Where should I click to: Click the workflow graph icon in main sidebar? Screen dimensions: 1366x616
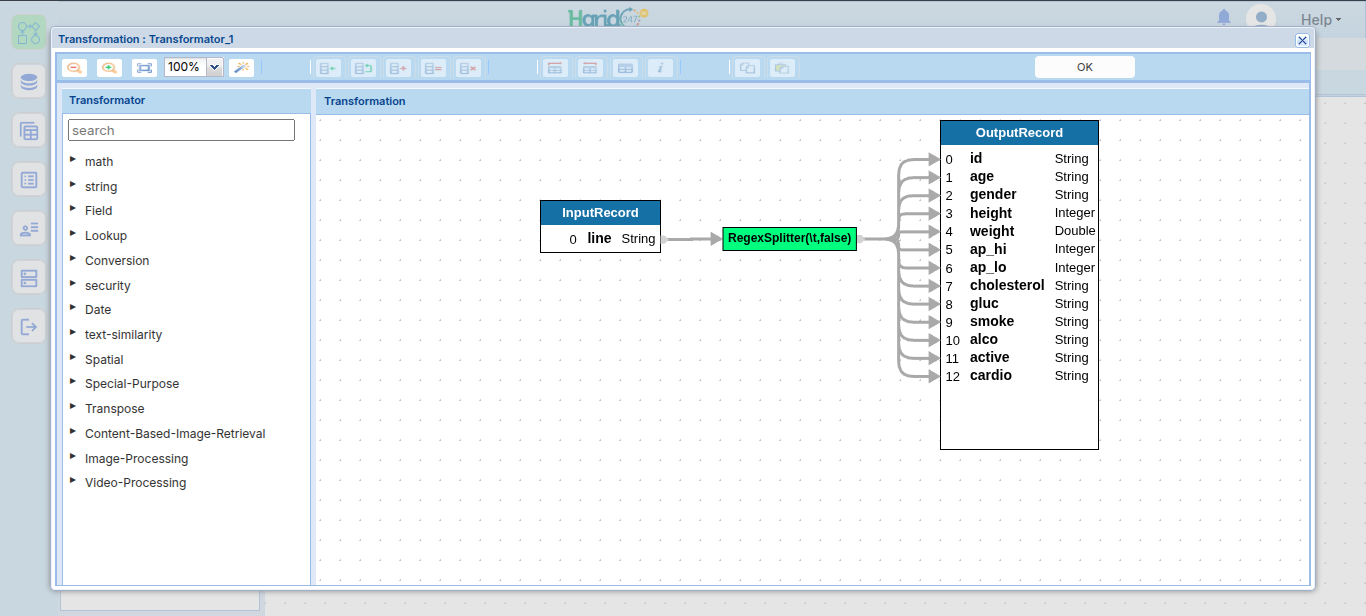click(x=29, y=32)
